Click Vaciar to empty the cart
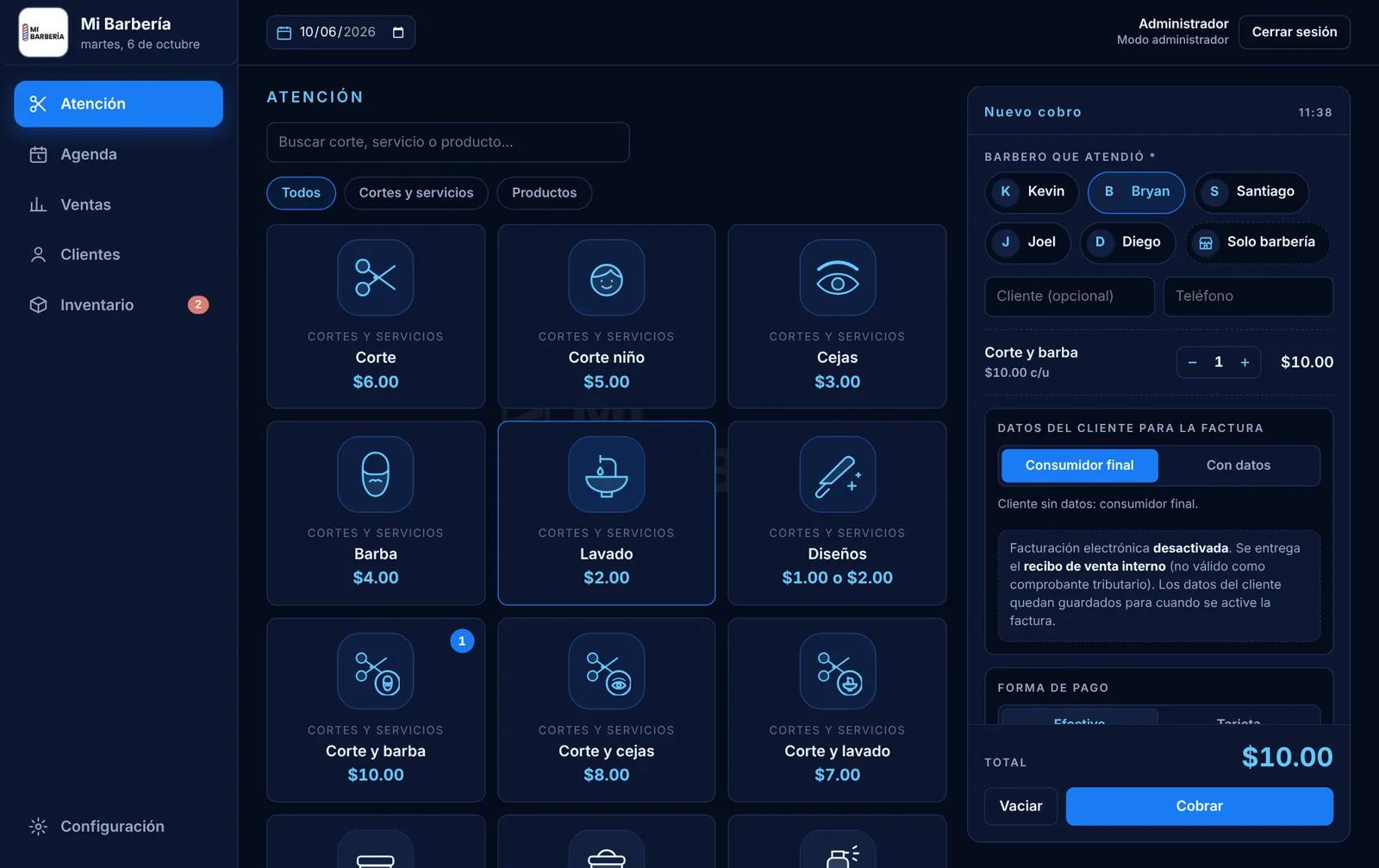This screenshot has width=1379, height=868. tap(1020, 807)
